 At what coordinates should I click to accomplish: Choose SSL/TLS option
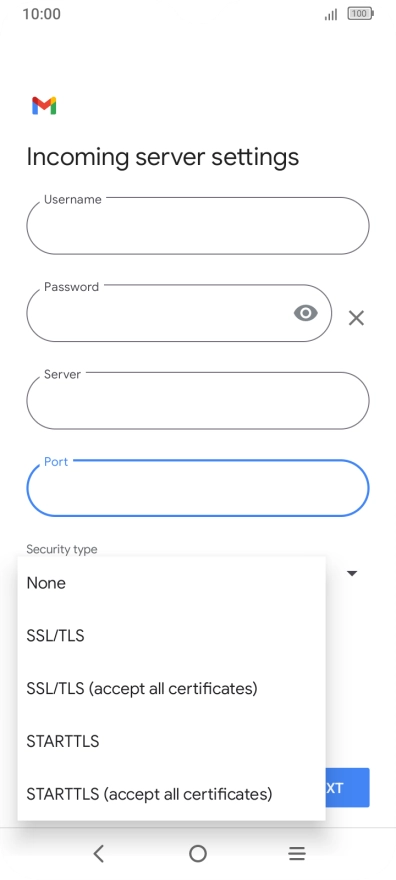click(172, 636)
